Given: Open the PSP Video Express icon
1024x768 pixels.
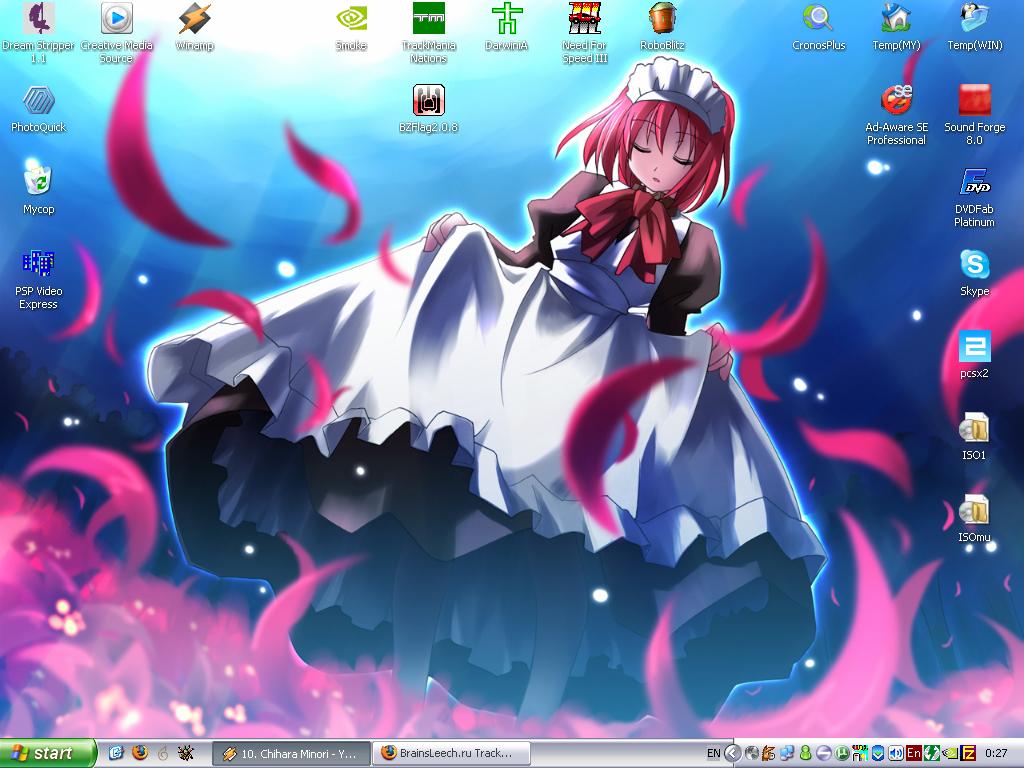Looking at the screenshot, I should 39,279.
